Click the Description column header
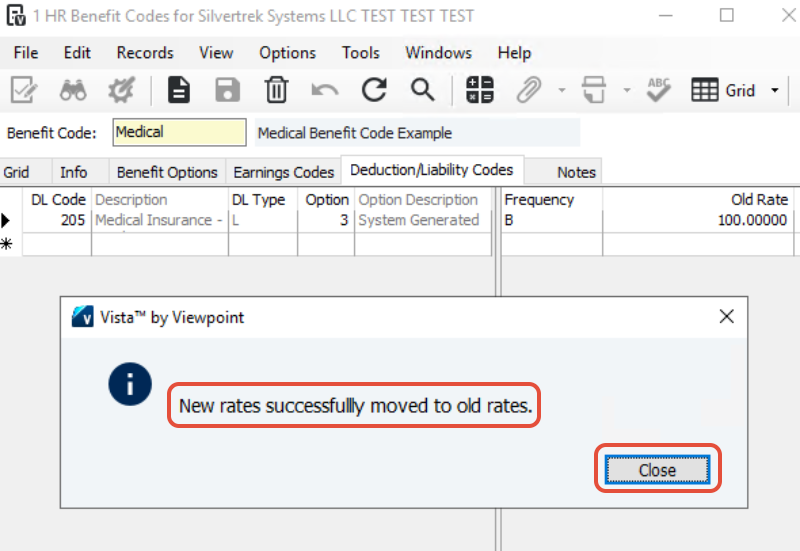The width and height of the screenshot is (800, 551). coord(160,199)
